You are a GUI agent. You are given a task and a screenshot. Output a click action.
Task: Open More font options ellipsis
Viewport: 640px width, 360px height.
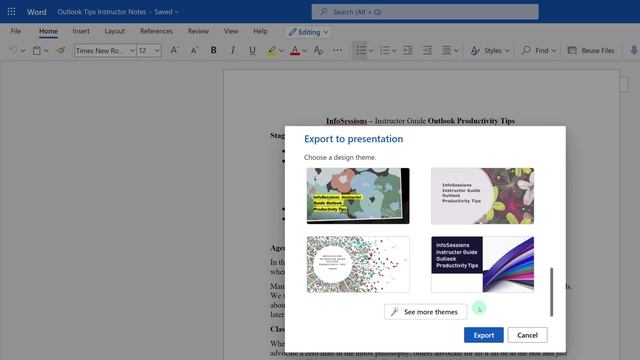point(338,50)
